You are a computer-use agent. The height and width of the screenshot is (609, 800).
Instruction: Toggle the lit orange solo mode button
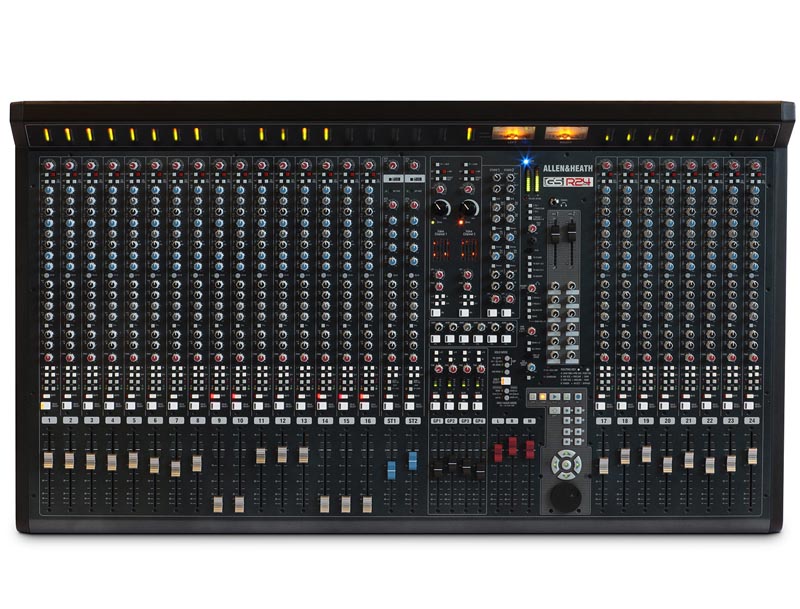[x=505, y=380]
